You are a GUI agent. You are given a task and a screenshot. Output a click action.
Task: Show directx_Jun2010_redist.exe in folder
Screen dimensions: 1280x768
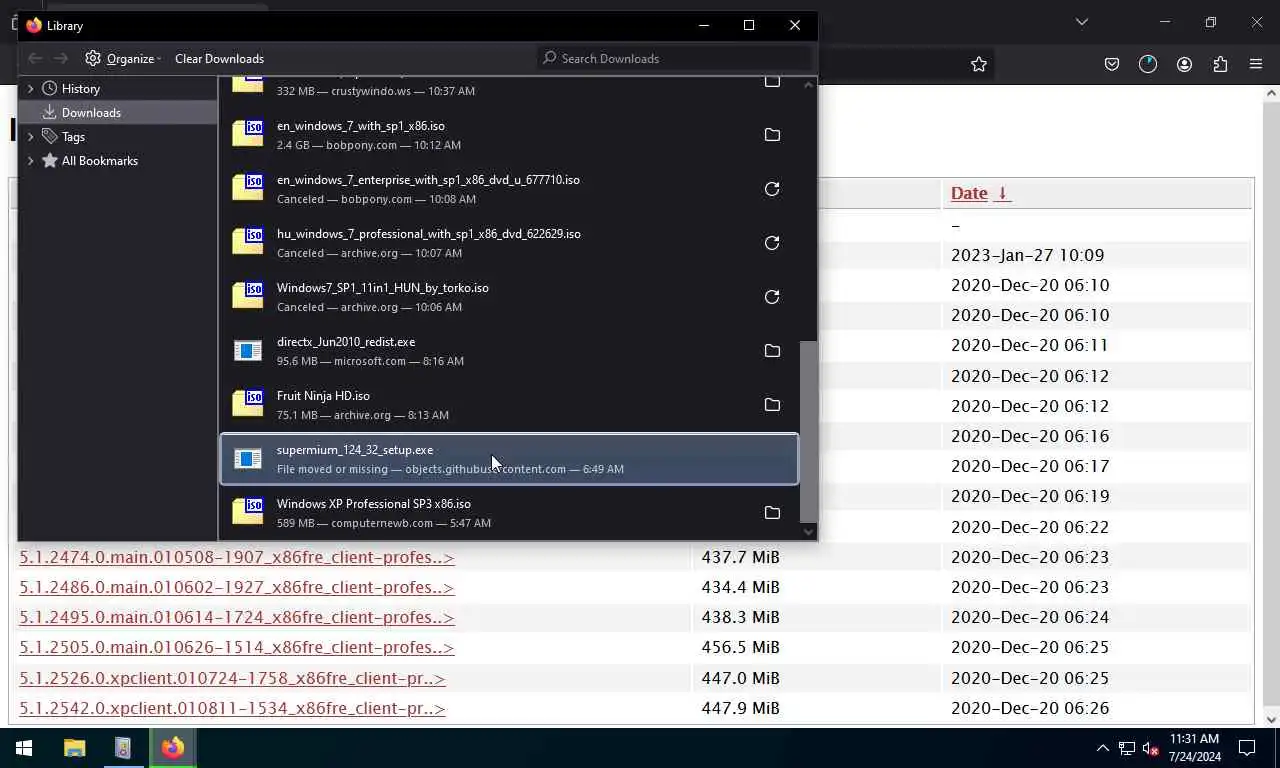[x=772, y=351]
